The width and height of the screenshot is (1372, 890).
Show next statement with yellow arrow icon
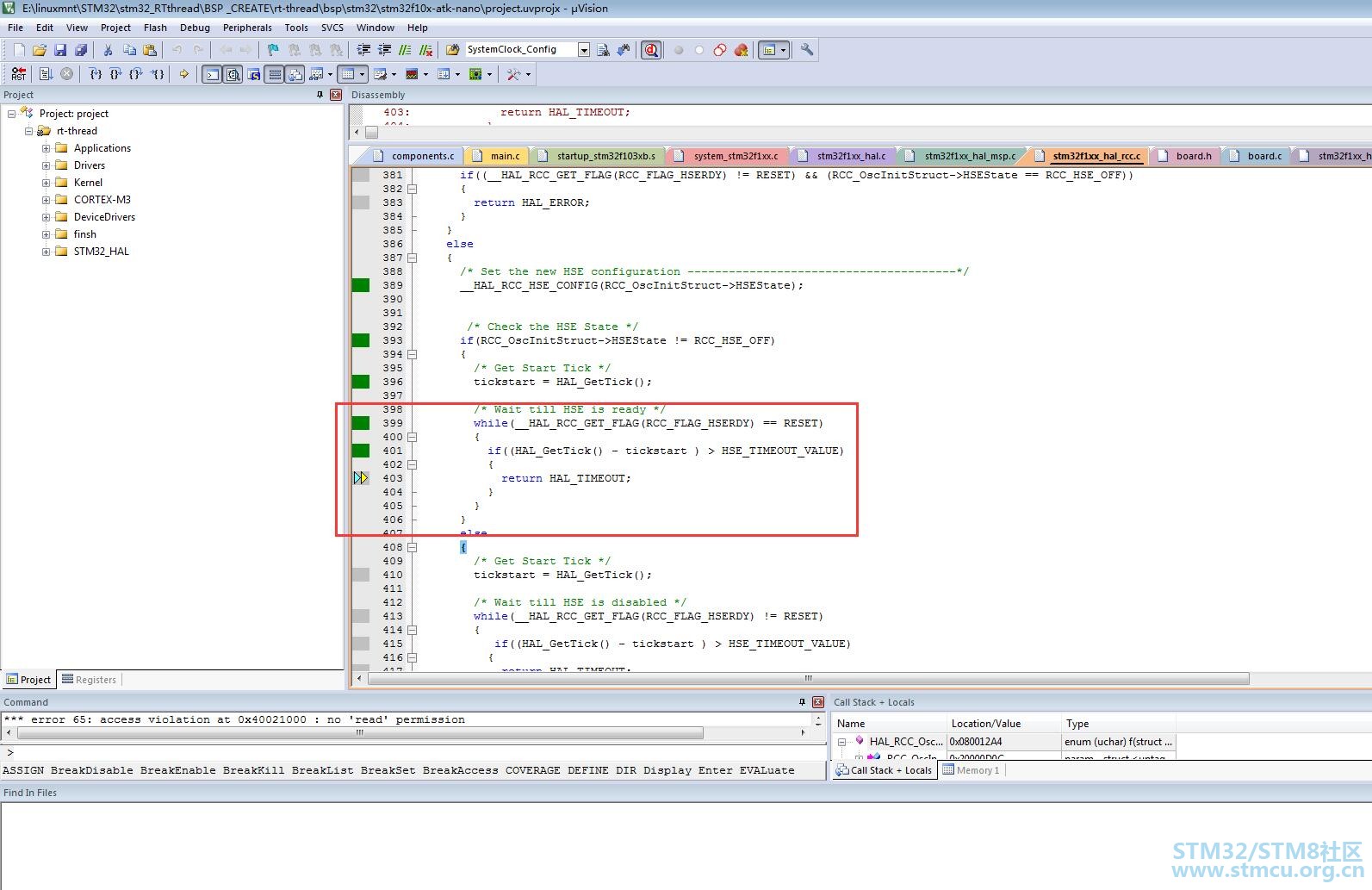[183, 74]
